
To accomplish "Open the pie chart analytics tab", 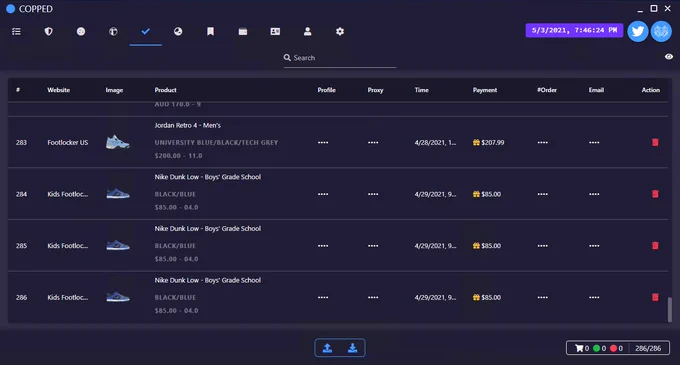I will point(178,31).
